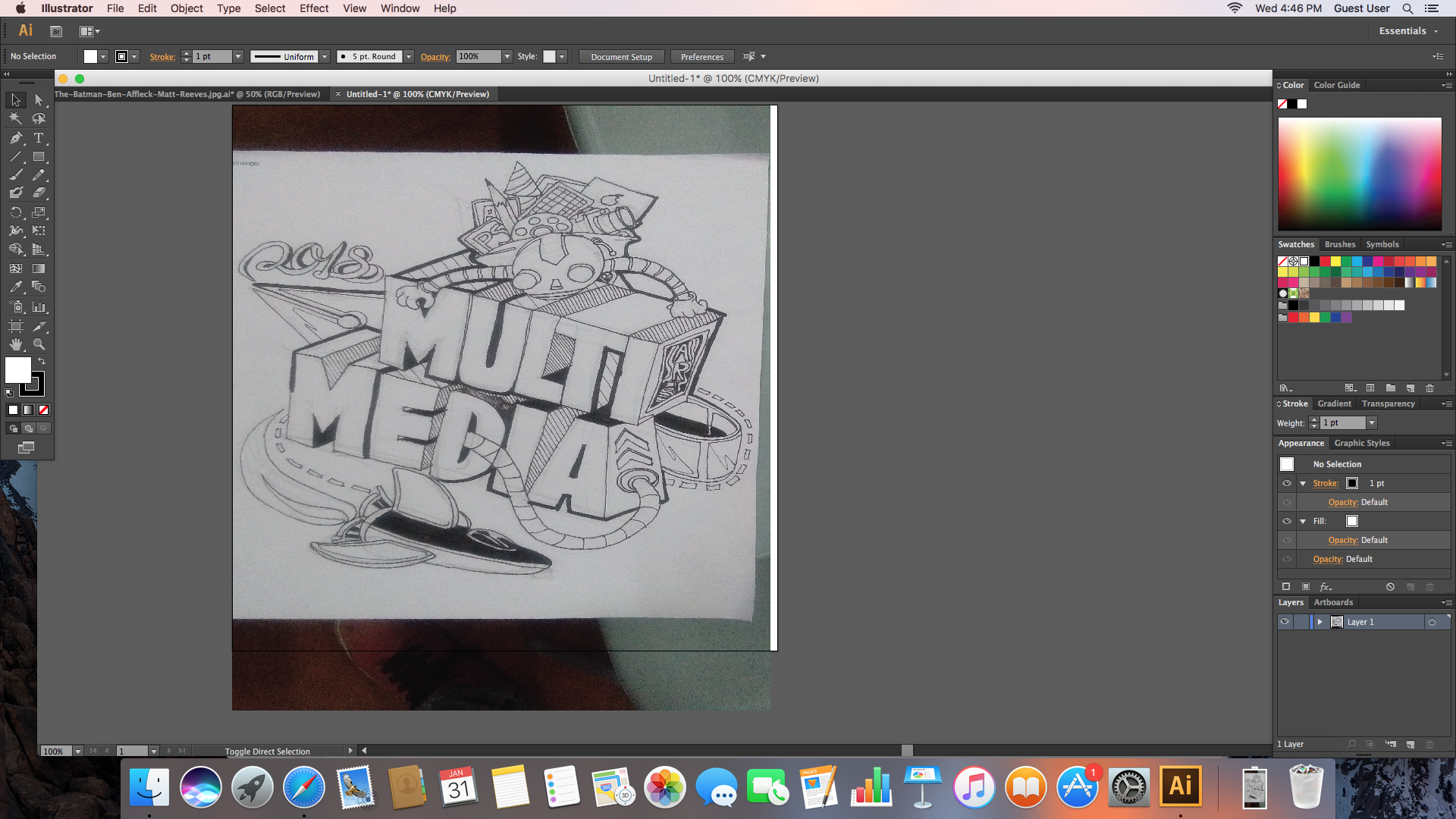Click the Preferences button
The width and height of the screenshot is (1456, 819).
point(701,57)
